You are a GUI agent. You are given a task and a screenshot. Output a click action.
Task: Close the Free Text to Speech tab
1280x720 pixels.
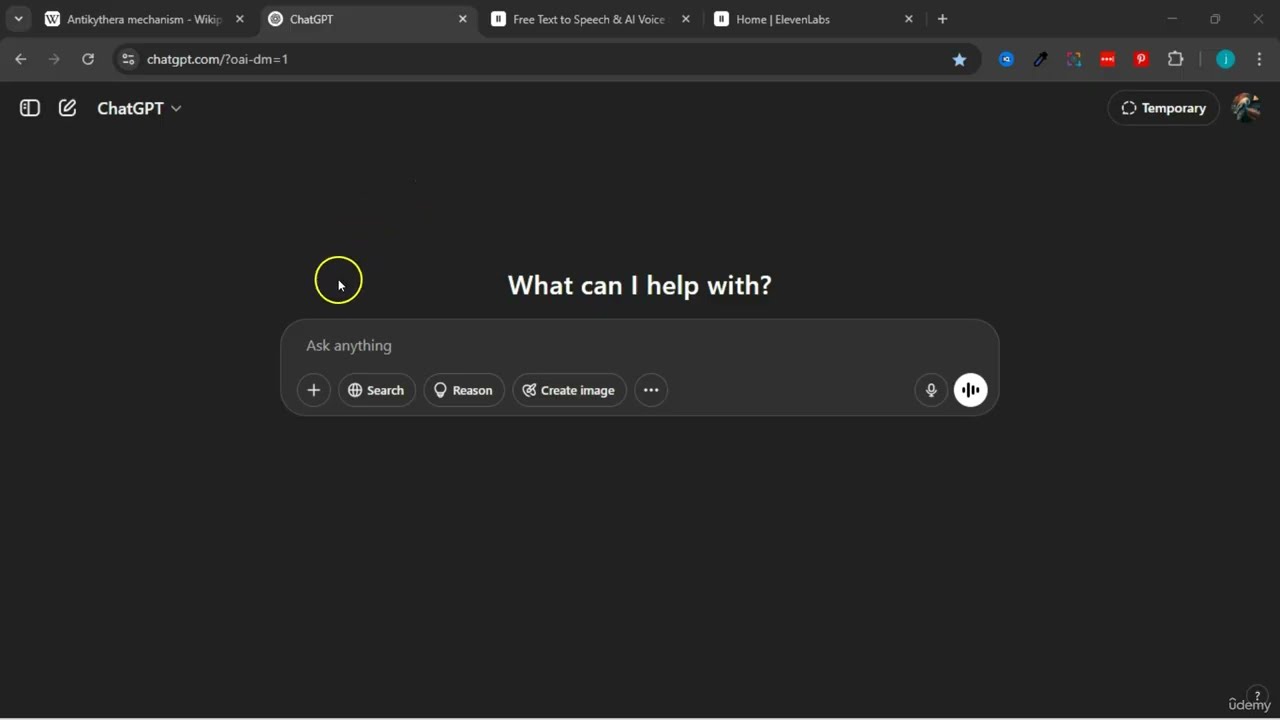(x=686, y=19)
